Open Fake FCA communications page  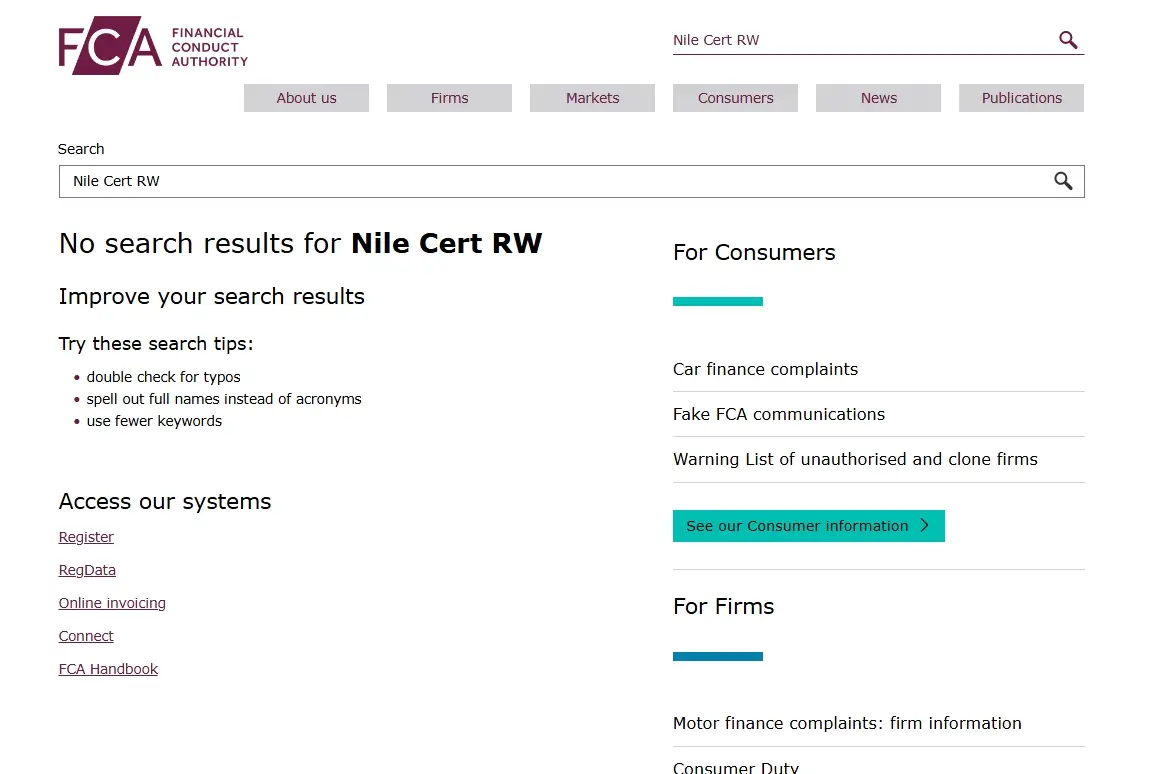[x=778, y=414]
